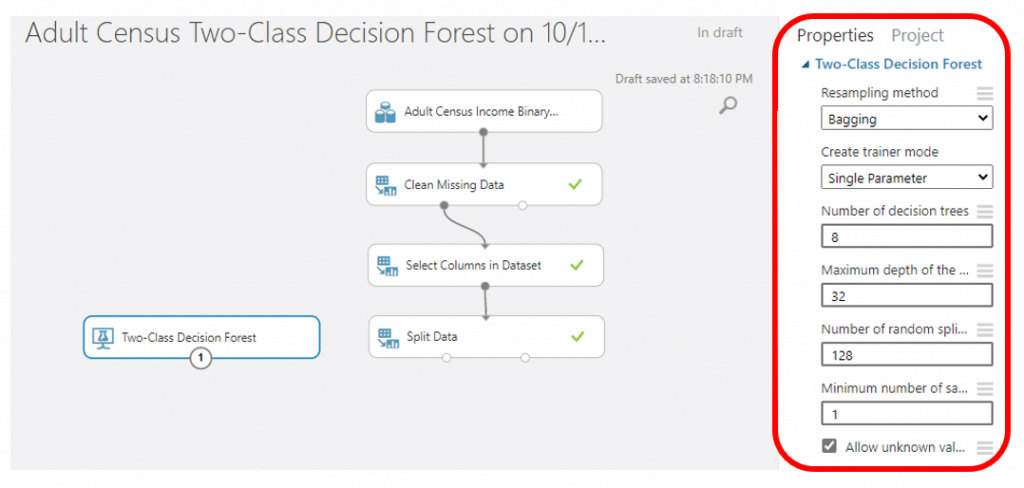This screenshot has height=488, width=1024.
Task: Click the output port numbered 1
Action: [x=200, y=358]
